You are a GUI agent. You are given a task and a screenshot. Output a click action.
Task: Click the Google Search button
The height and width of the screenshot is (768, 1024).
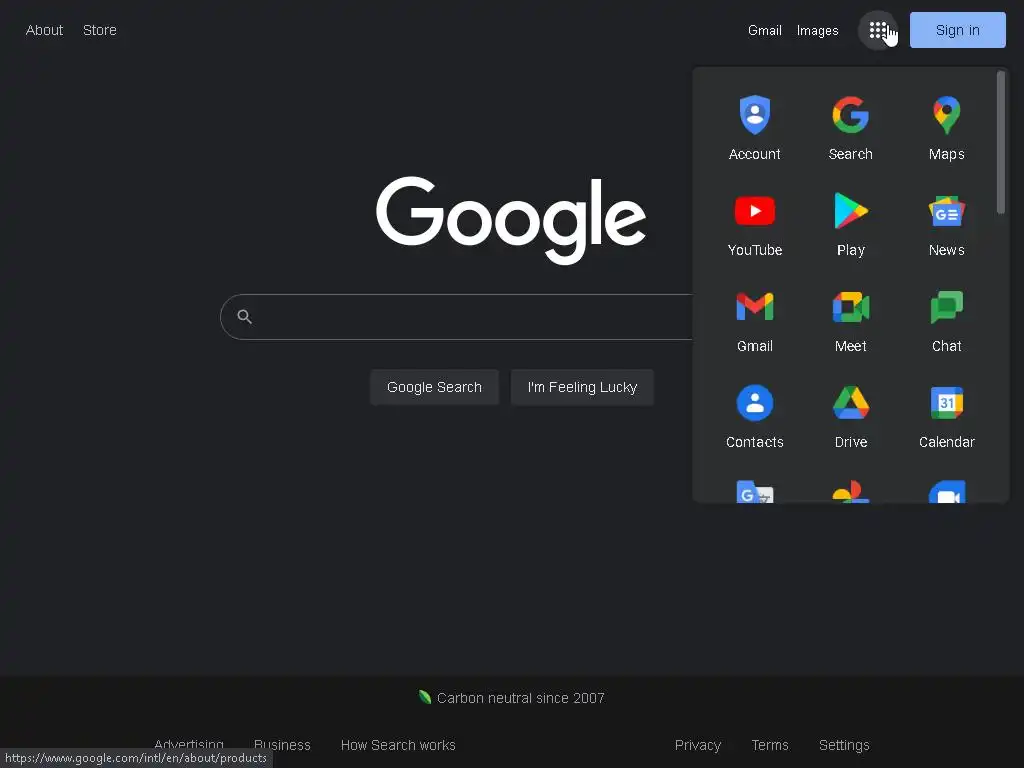click(x=434, y=387)
